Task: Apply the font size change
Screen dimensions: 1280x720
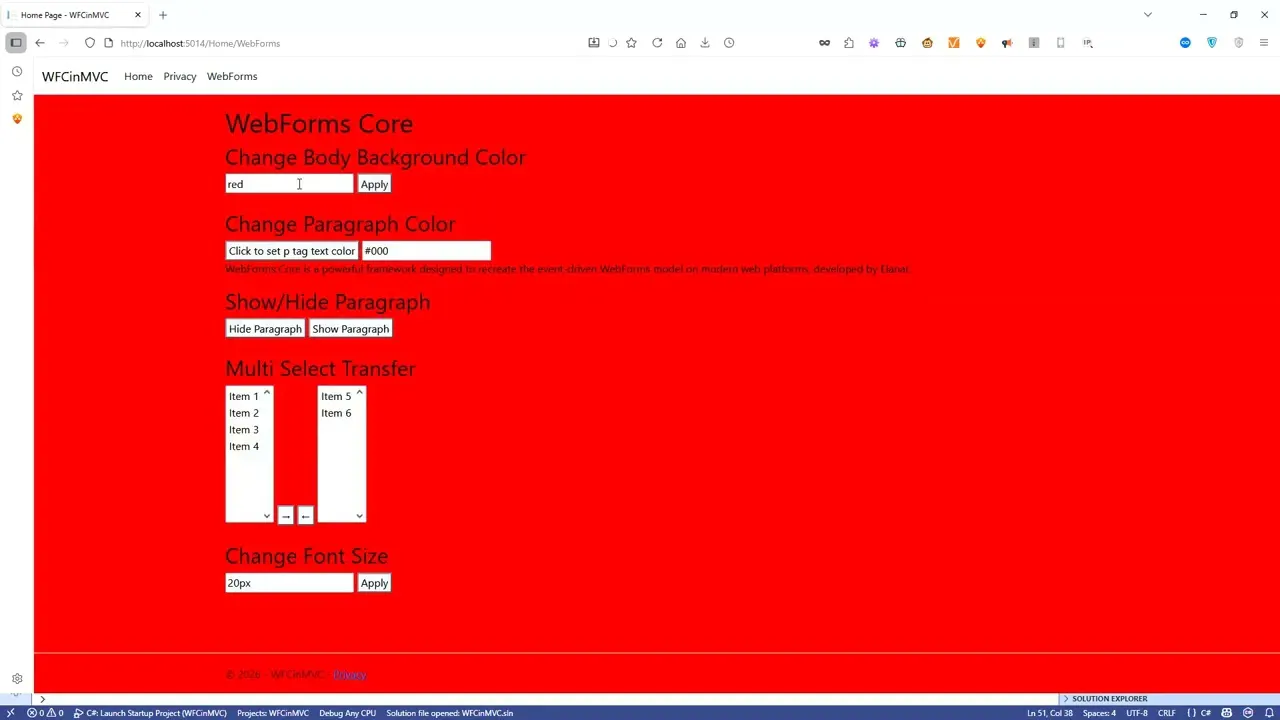Action: [x=374, y=583]
